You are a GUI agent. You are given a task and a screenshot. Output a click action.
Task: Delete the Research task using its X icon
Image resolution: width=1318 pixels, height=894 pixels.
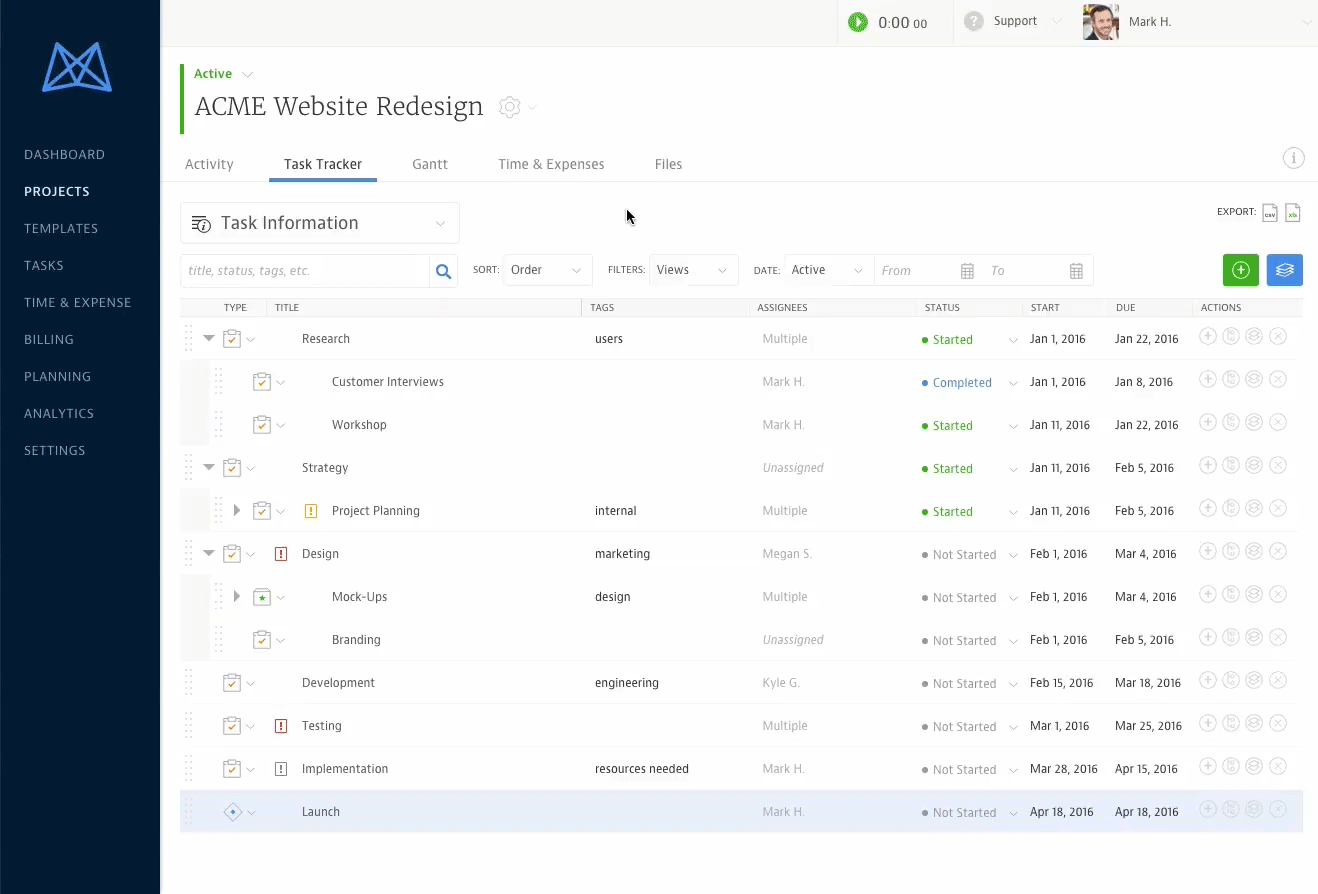click(x=1277, y=337)
